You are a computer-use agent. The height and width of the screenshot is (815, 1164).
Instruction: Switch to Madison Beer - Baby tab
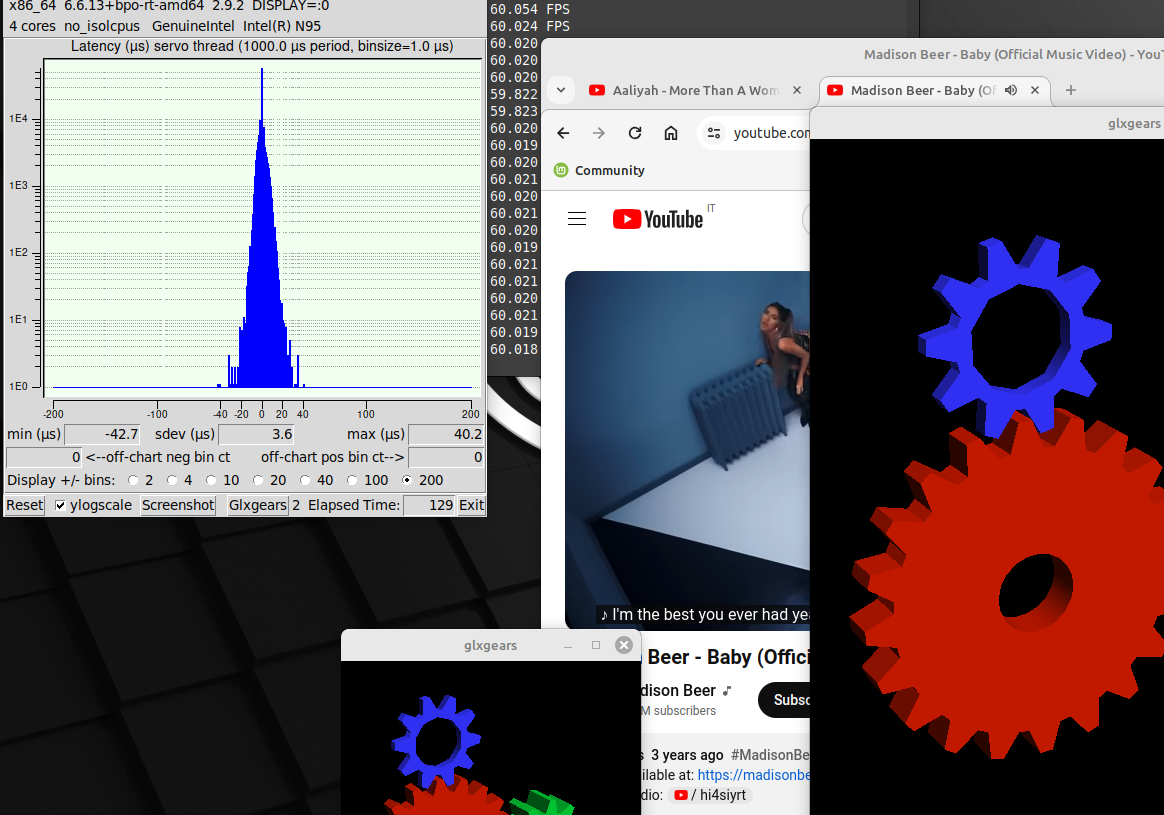923,90
